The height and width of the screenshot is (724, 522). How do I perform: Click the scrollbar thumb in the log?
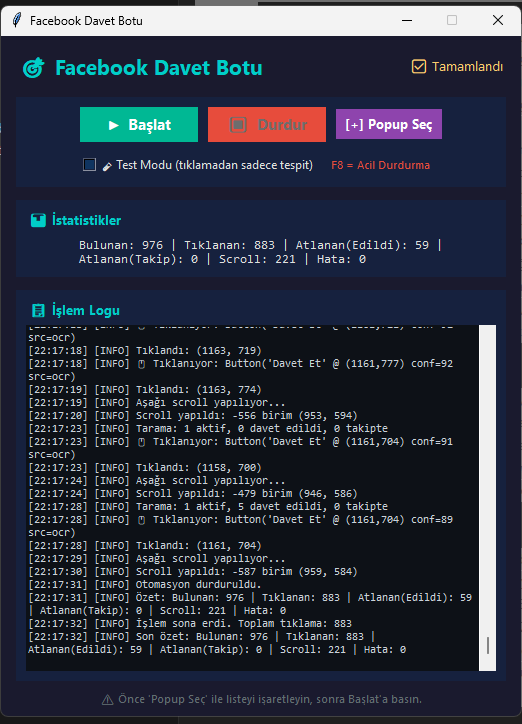pyautogui.click(x=487, y=645)
